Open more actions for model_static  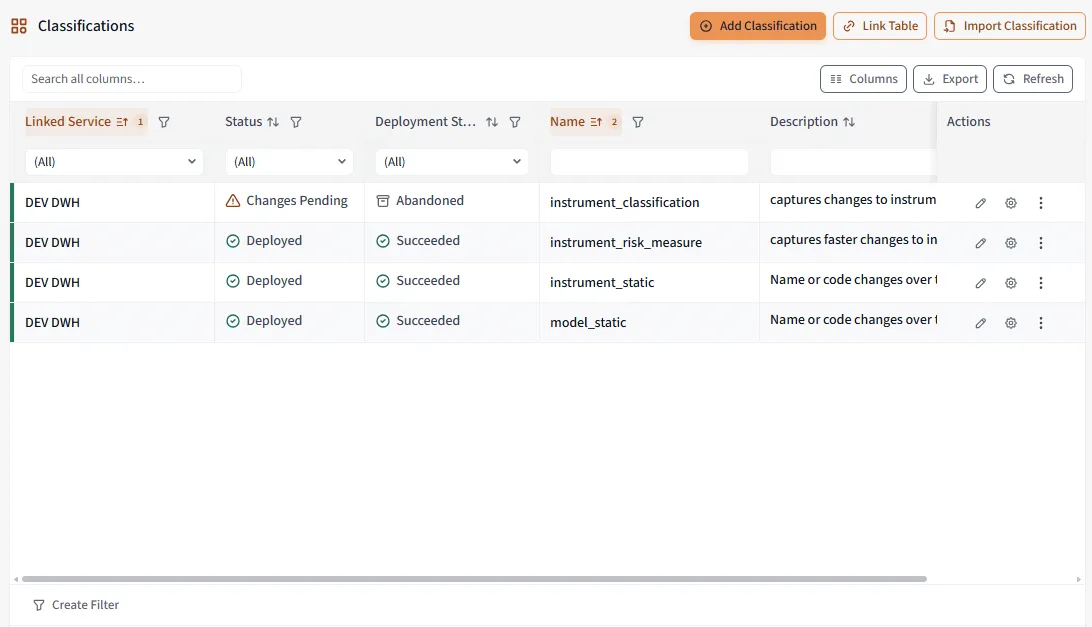(1040, 323)
